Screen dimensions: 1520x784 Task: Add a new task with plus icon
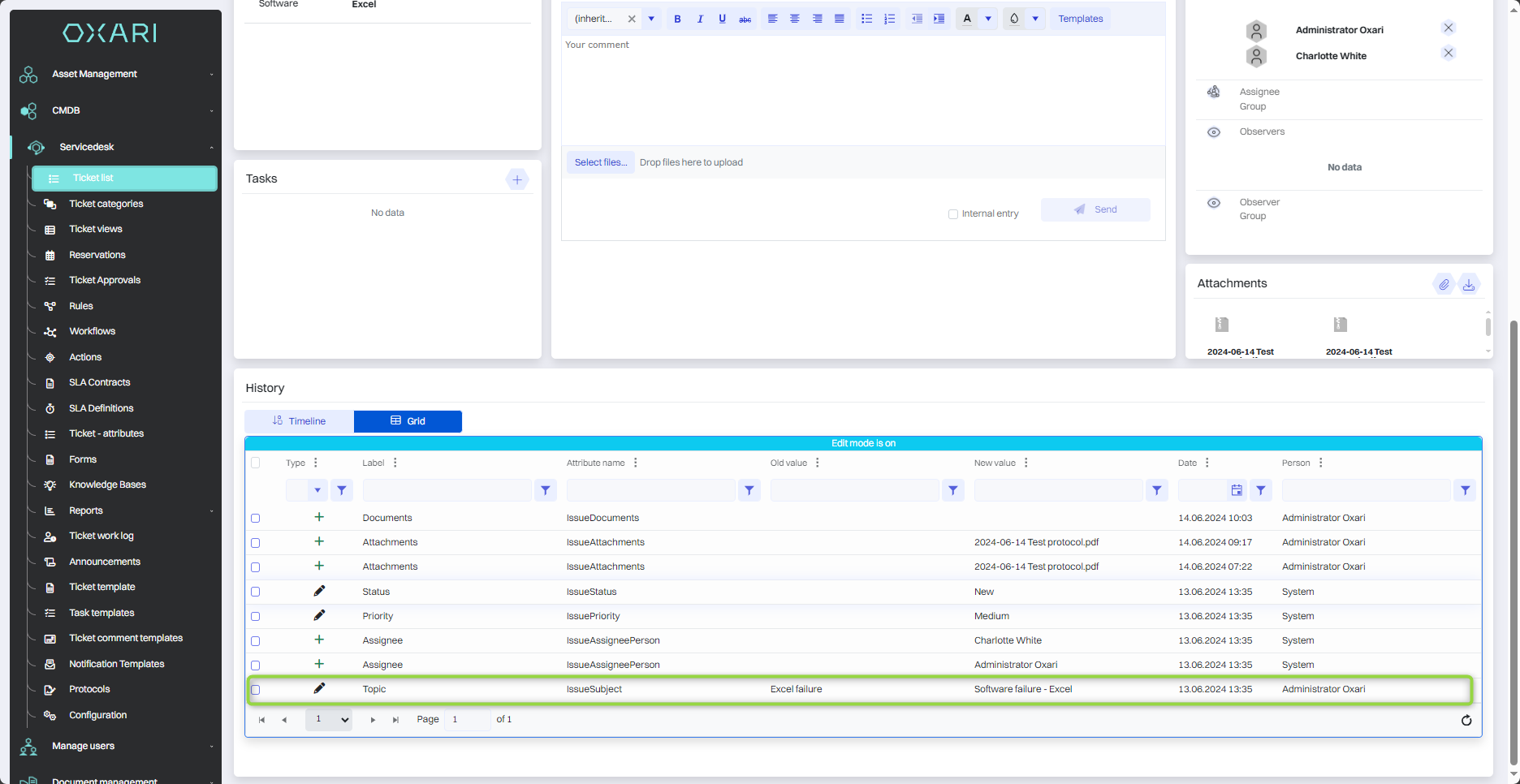click(x=517, y=179)
